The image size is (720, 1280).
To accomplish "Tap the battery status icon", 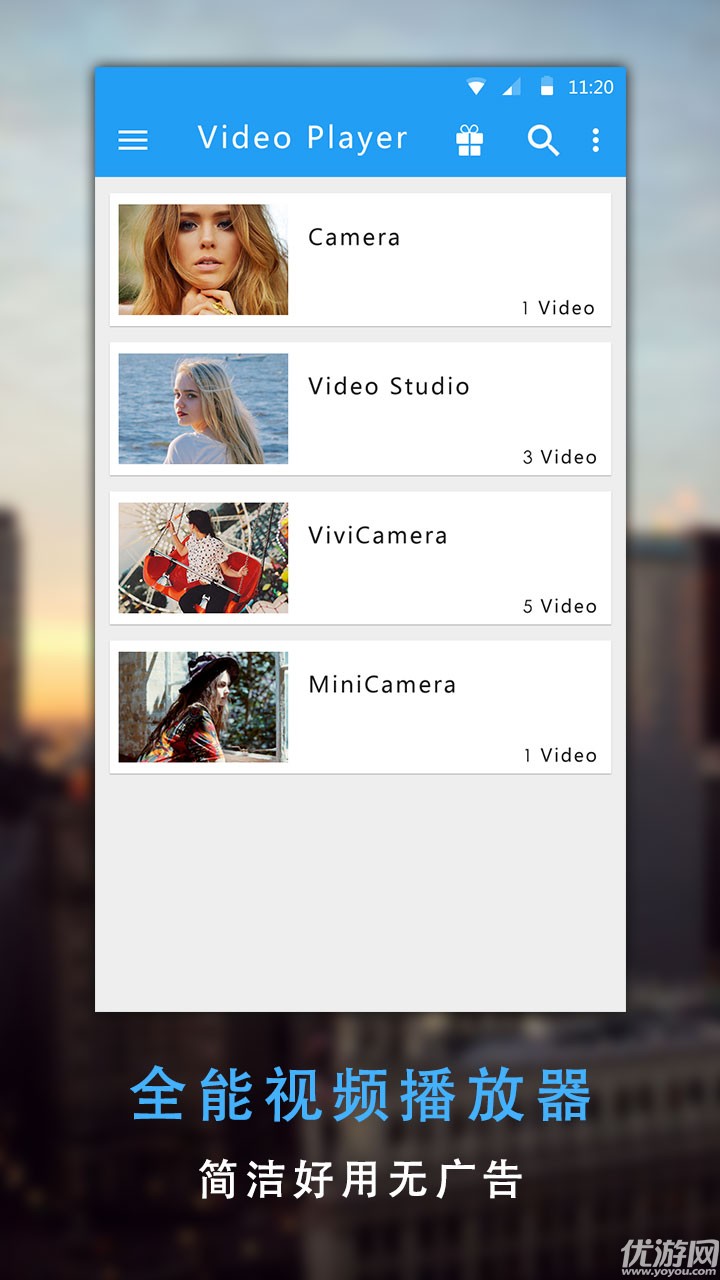I will [546, 88].
